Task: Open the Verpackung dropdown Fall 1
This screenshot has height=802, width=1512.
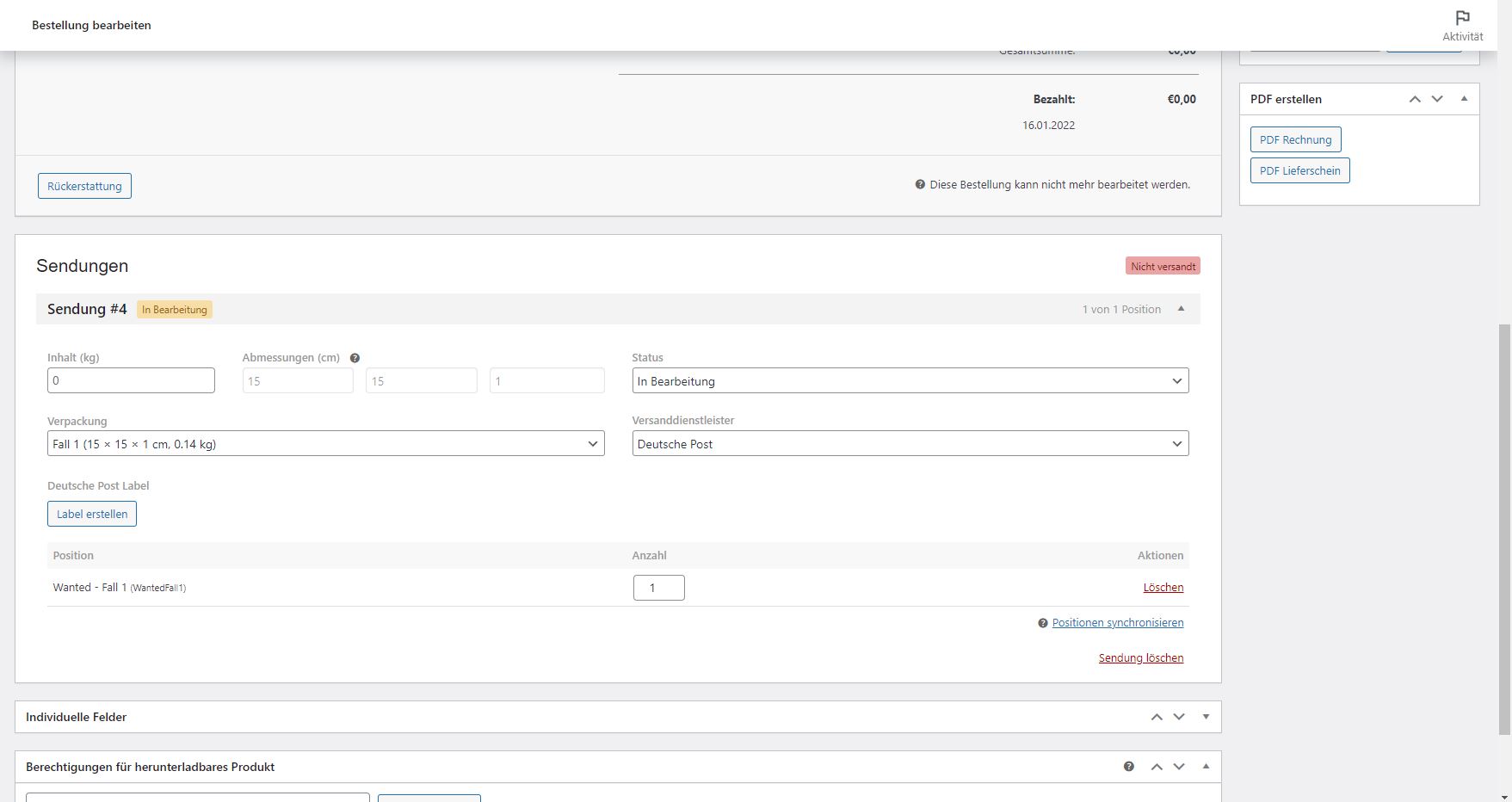Action: [x=326, y=443]
